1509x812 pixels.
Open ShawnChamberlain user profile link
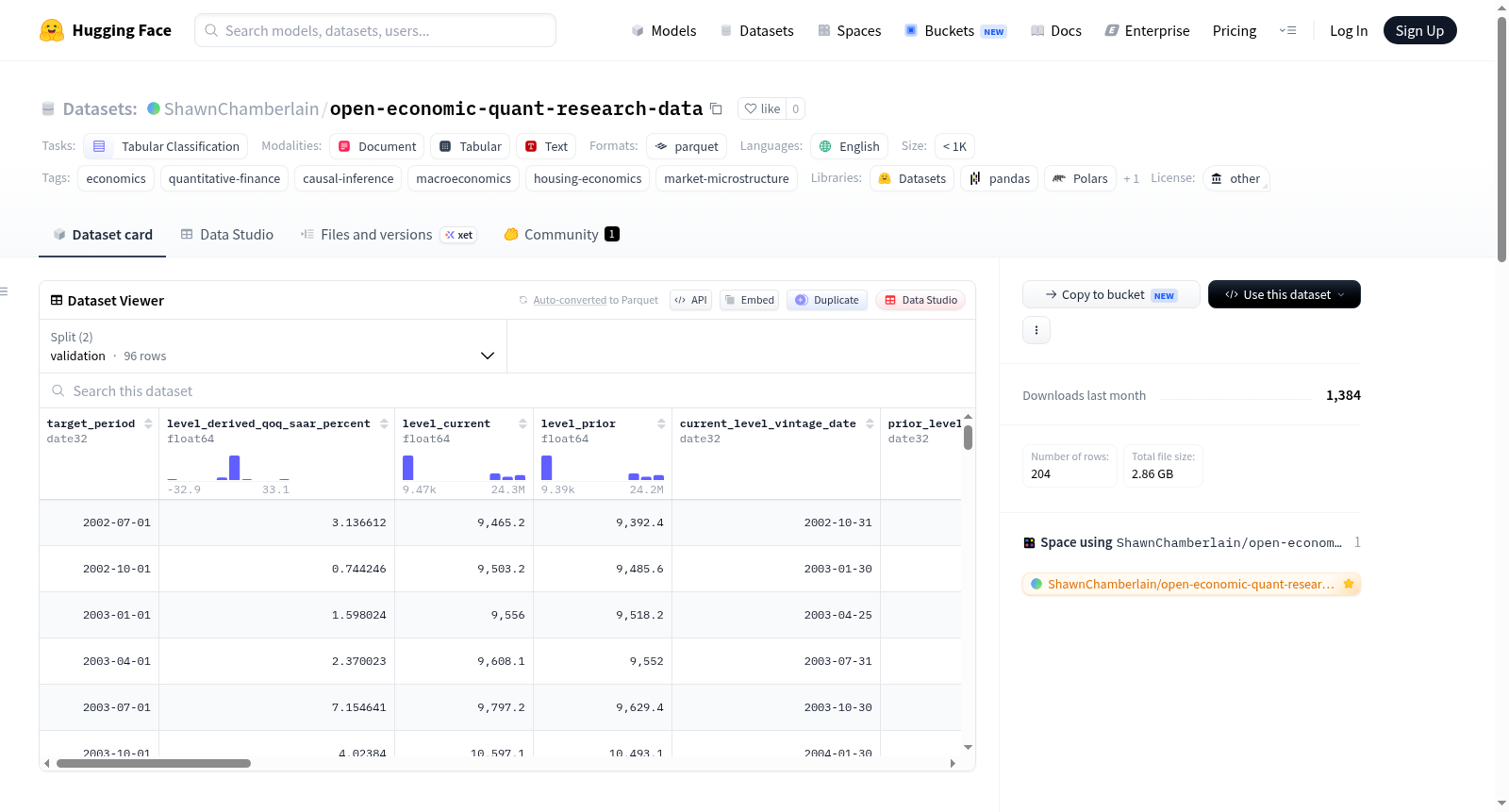click(241, 108)
